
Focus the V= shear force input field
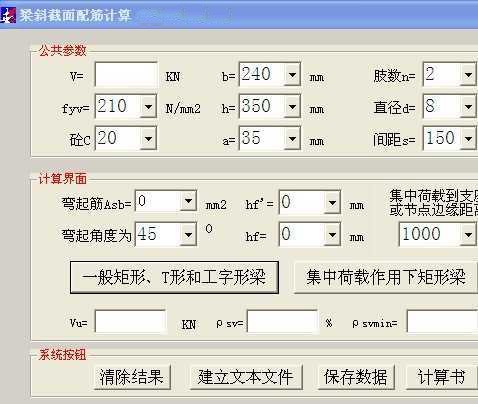tap(126, 75)
